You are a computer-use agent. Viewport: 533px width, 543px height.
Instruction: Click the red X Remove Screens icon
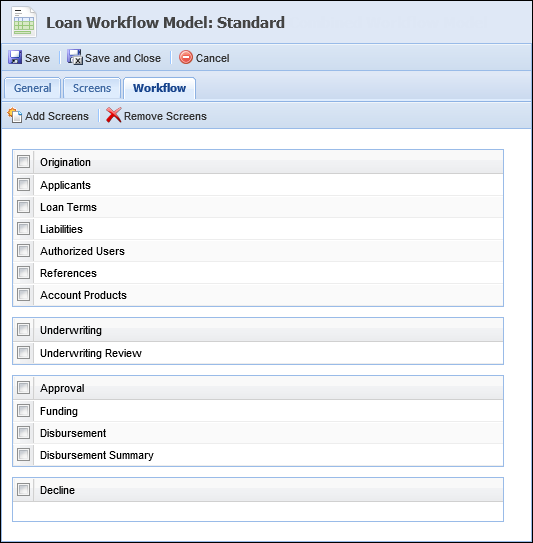click(x=114, y=115)
